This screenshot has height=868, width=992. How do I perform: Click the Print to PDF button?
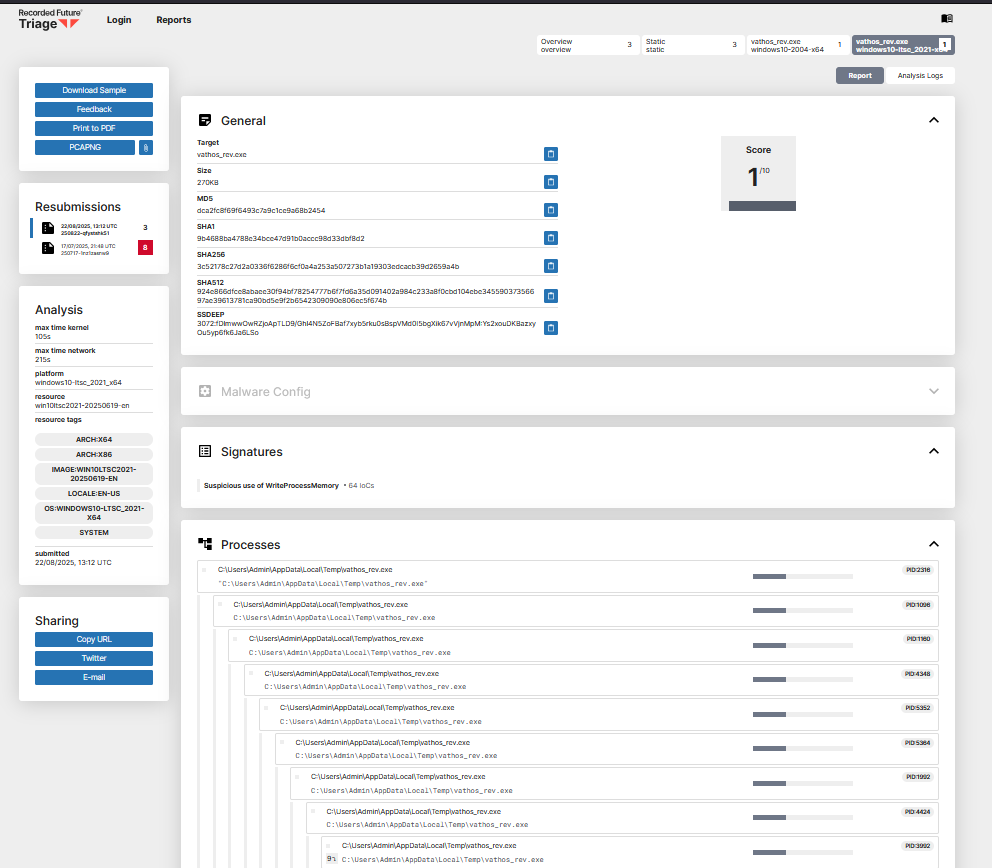(94, 128)
